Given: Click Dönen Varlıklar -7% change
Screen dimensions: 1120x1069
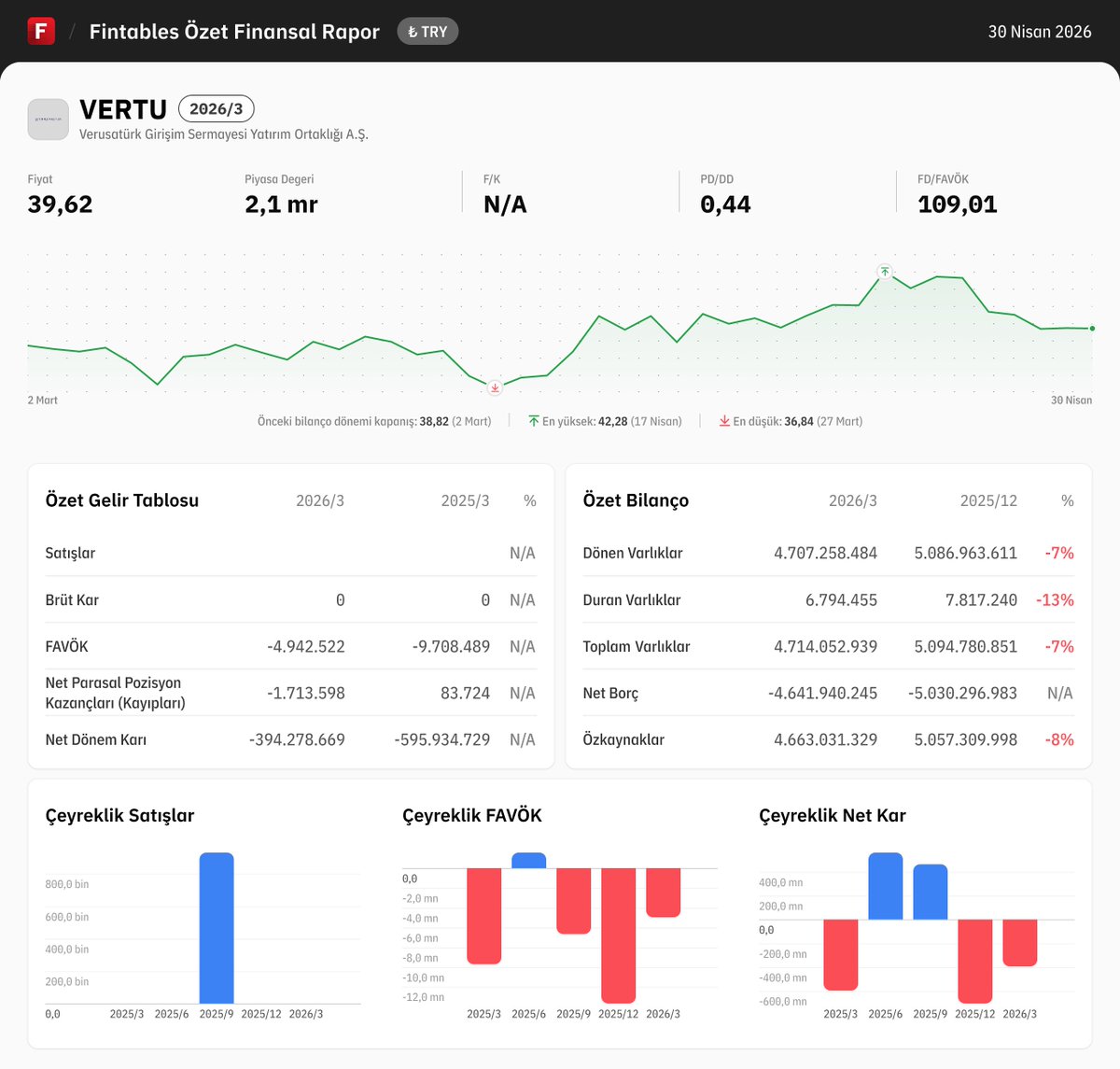Looking at the screenshot, I should coord(1059,553).
